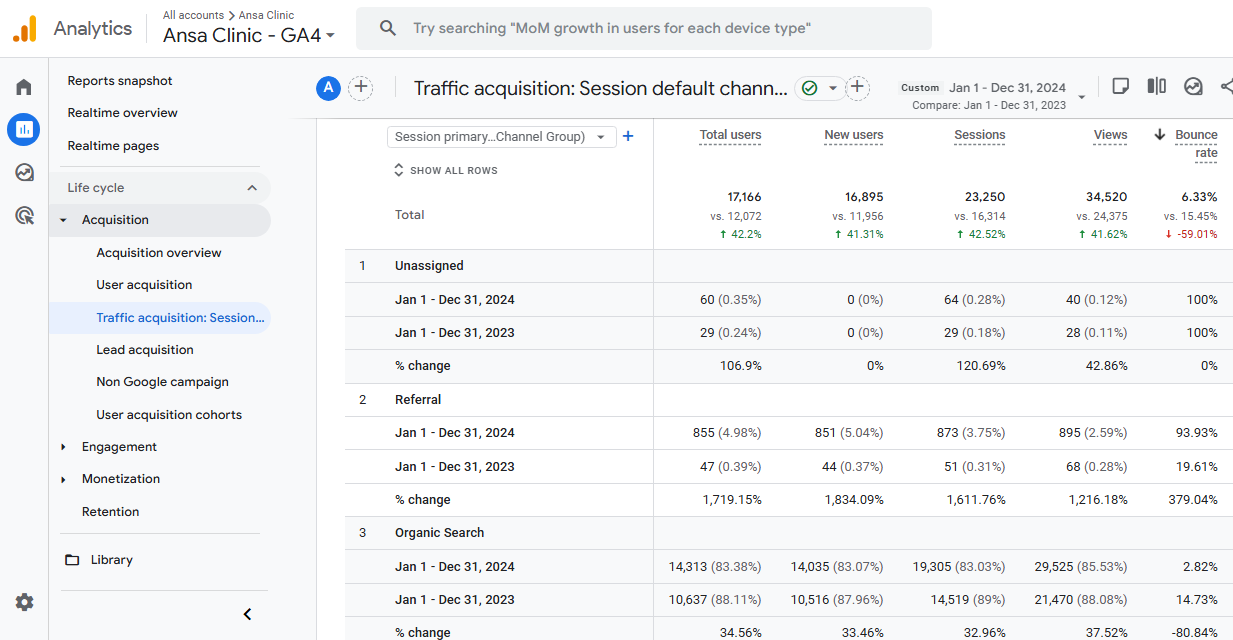Collapse the Life cycle section
Image resolution: width=1233 pixels, height=640 pixels.
coord(251,188)
